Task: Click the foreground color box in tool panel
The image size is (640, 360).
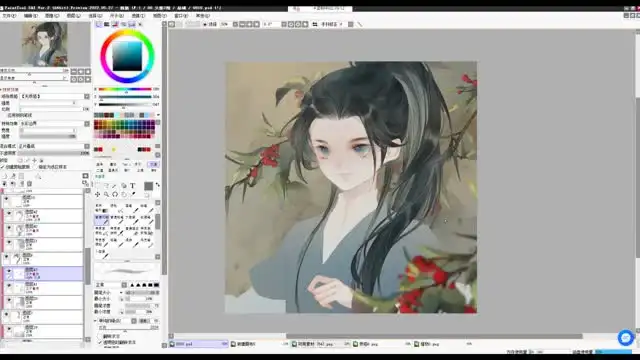Action: click(x=149, y=186)
